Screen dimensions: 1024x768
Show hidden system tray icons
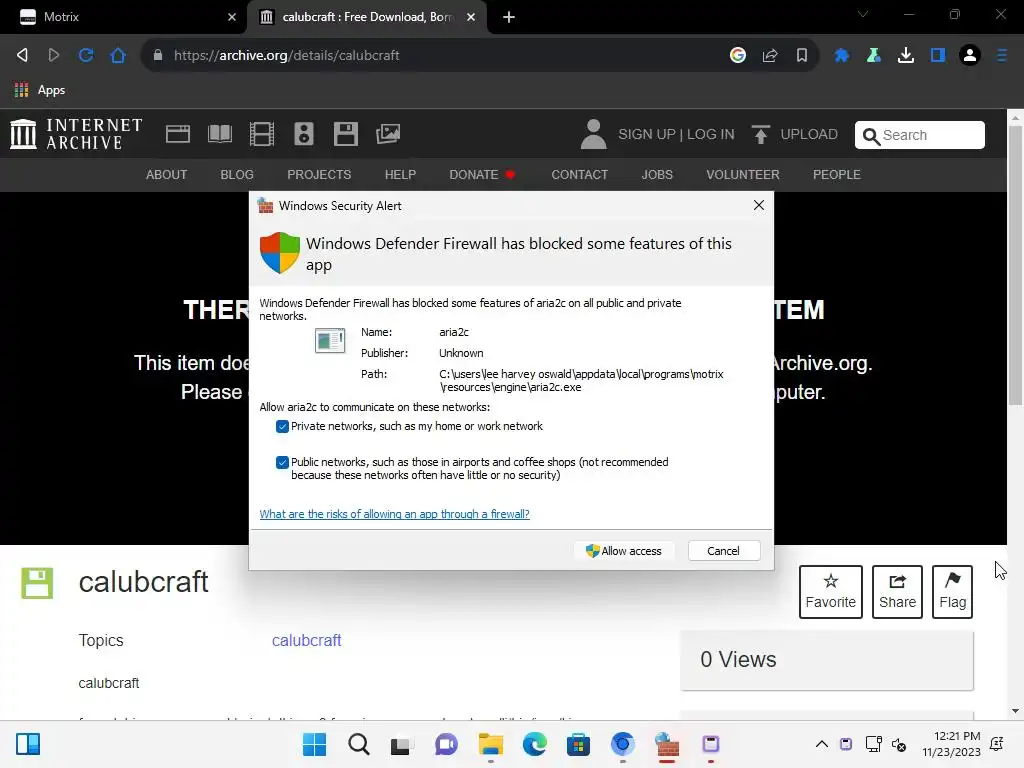pos(822,744)
